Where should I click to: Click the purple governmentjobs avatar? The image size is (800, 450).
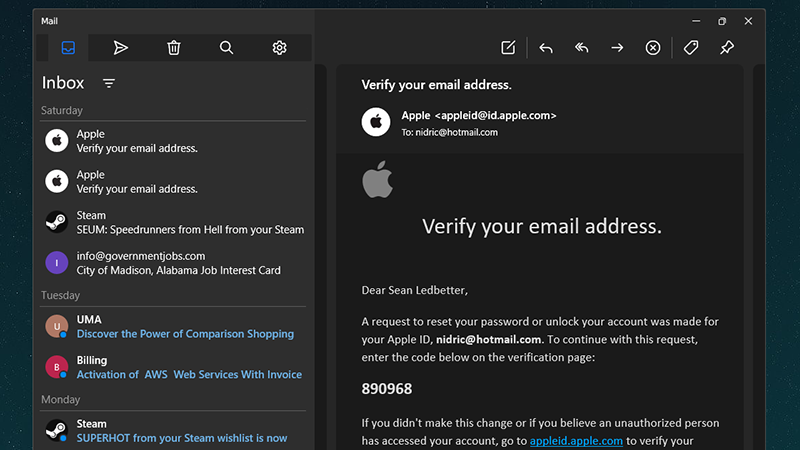click(x=57, y=263)
